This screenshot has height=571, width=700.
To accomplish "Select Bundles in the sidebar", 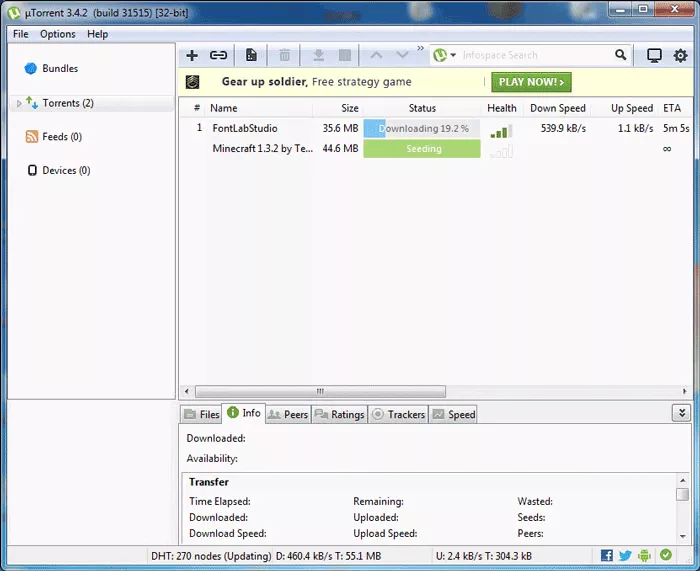I will point(60,68).
